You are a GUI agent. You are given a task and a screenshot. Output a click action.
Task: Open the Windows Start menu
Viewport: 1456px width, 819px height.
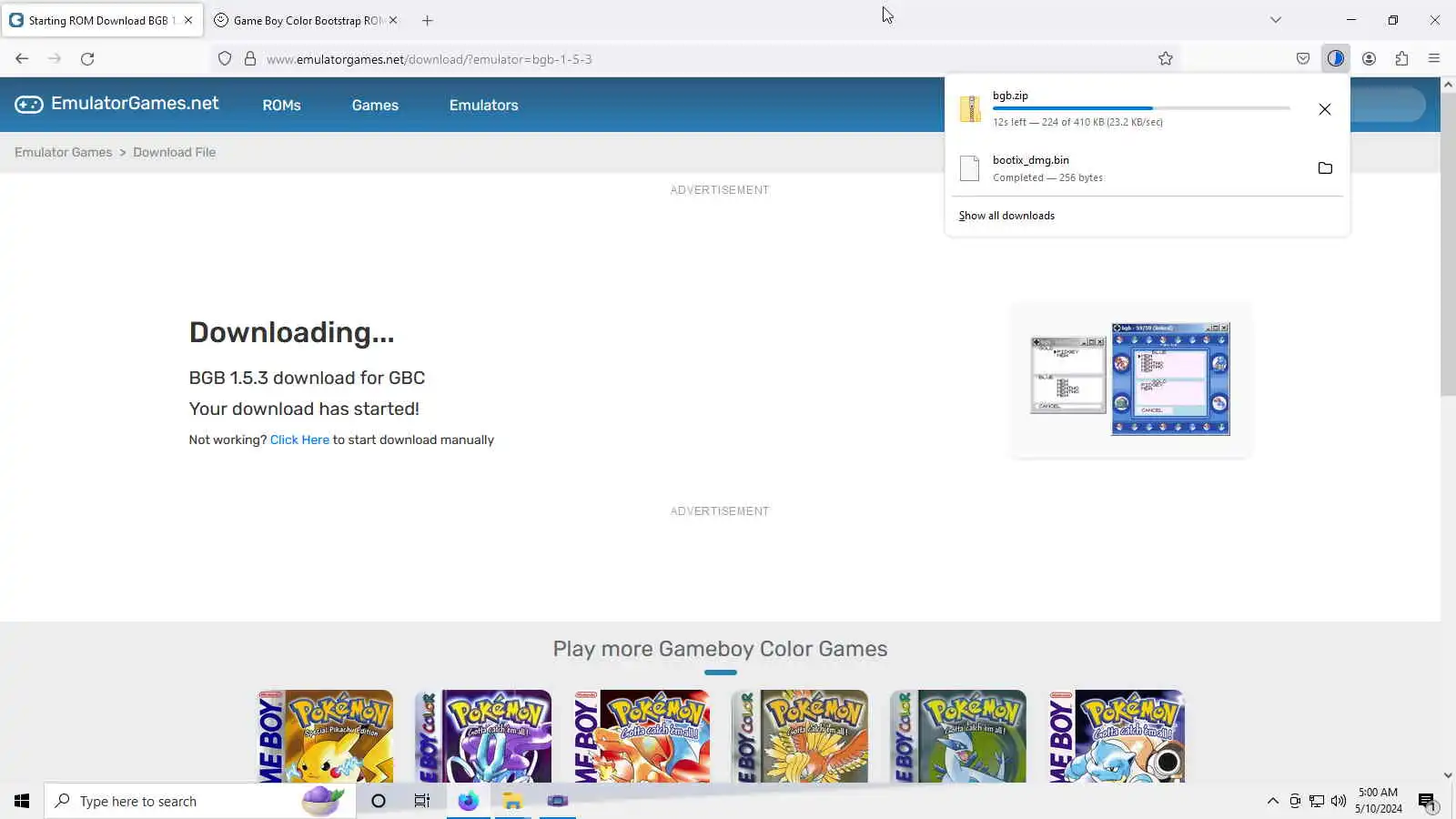click(x=22, y=801)
